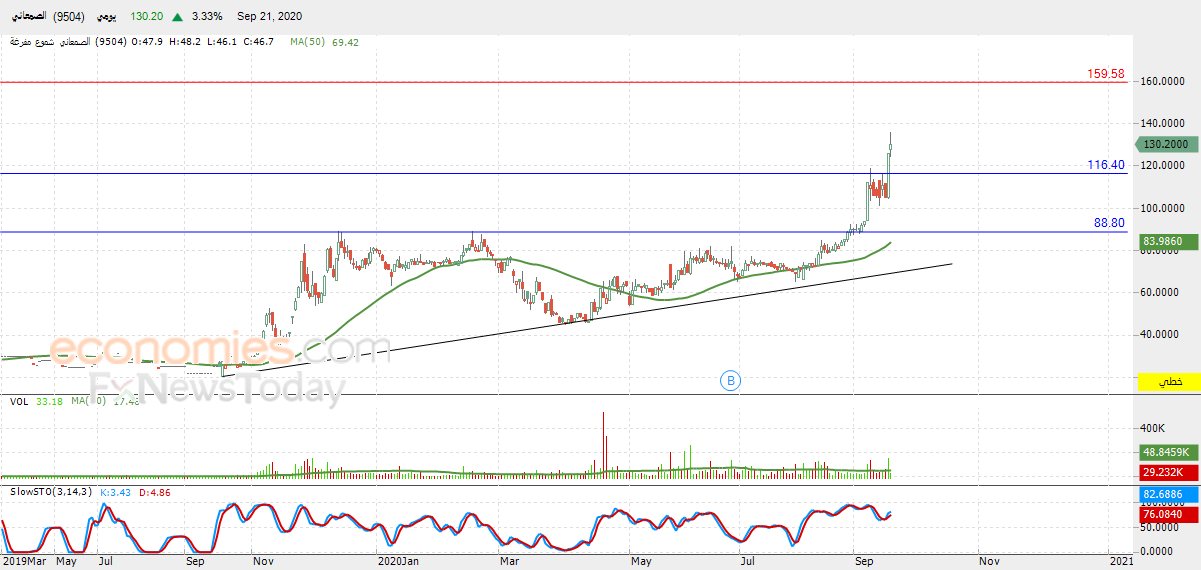Click the green up-triangle change indicator

tap(177, 17)
